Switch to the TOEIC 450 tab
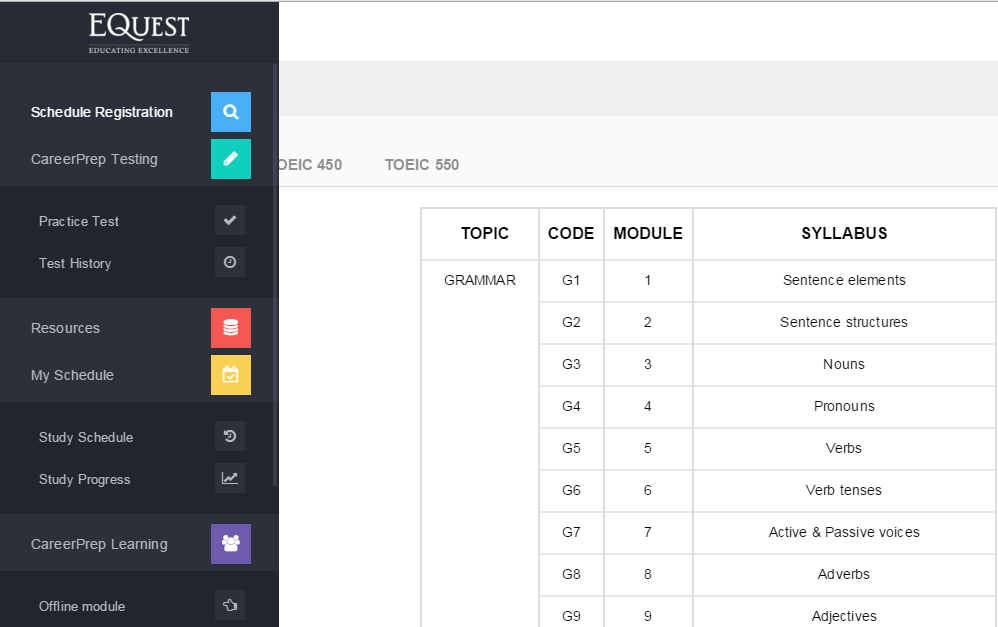The width and height of the screenshot is (998, 627). [310, 165]
